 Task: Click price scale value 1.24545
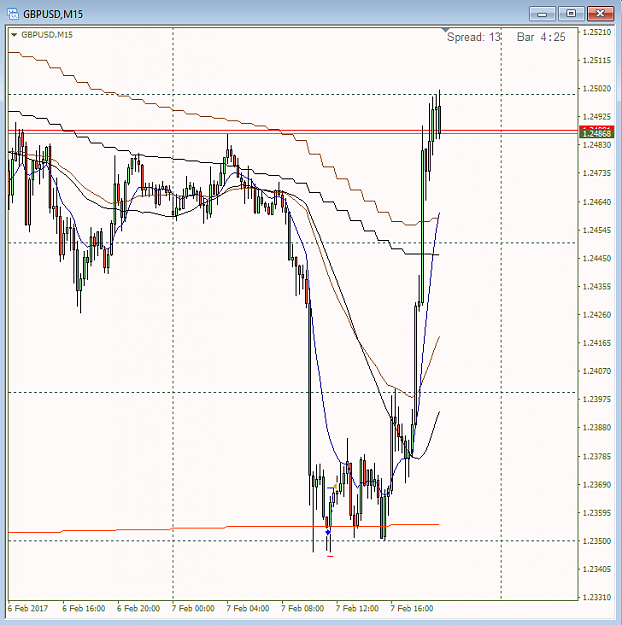pyautogui.click(x=597, y=230)
